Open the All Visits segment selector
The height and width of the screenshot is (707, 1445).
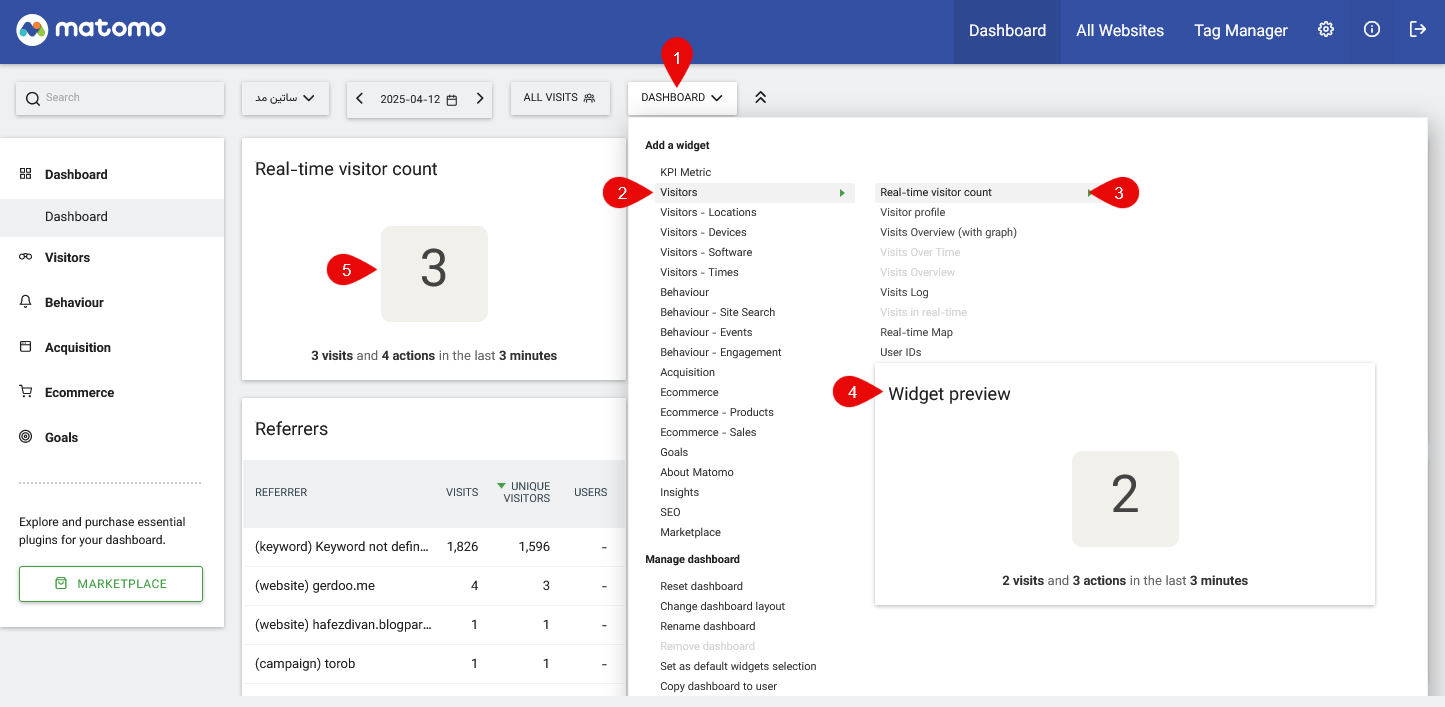click(560, 98)
